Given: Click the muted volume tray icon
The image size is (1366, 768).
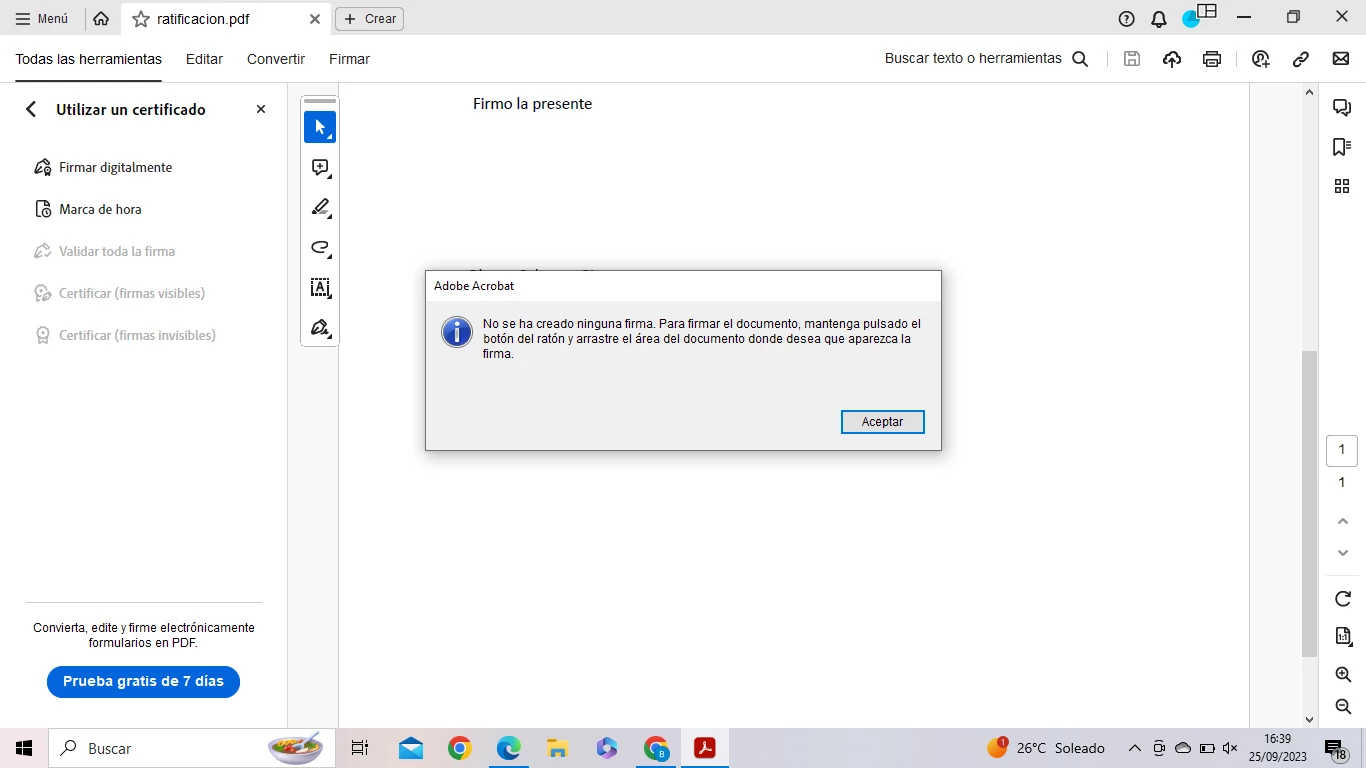Looking at the screenshot, I should (1230, 748).
